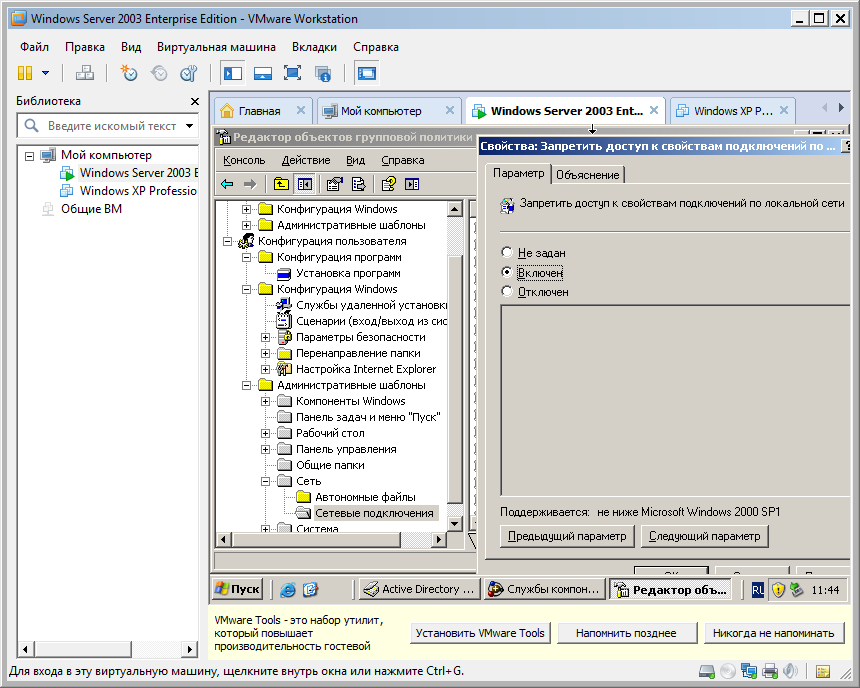Click the library search text field

(111, 126)
